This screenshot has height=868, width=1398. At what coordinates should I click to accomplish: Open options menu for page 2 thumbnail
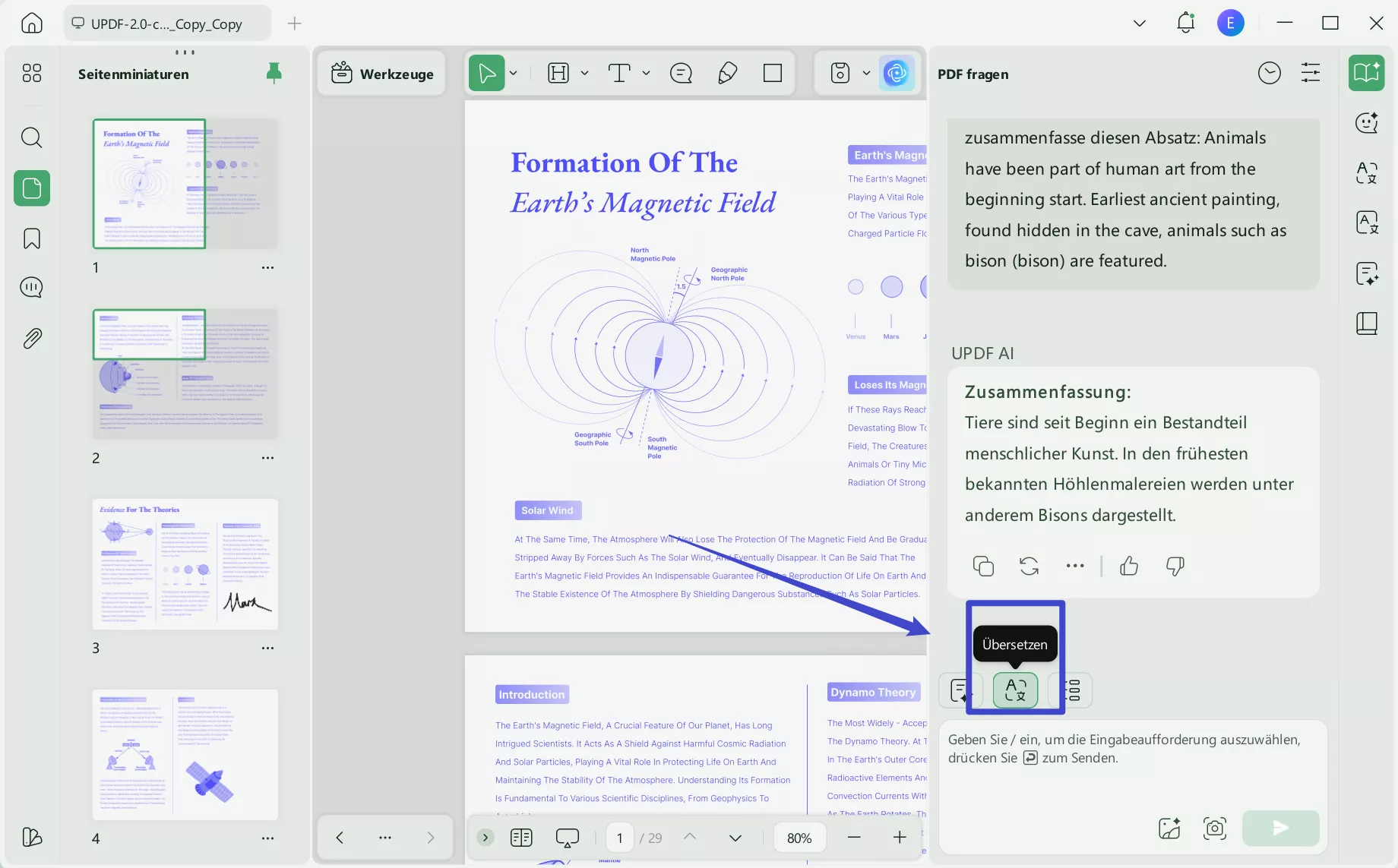pyautogui.click(x=267, y=458)
